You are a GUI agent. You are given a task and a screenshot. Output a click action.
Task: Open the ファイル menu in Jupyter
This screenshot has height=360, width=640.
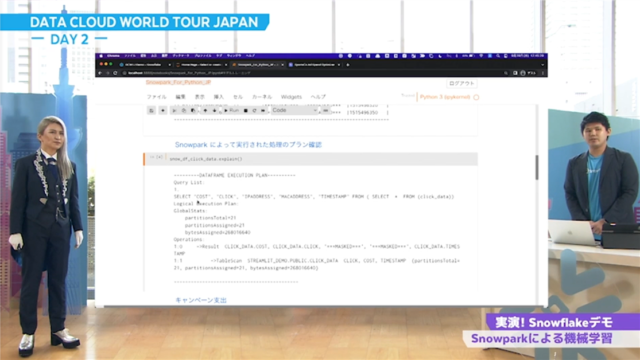click(x=157, y=97)
